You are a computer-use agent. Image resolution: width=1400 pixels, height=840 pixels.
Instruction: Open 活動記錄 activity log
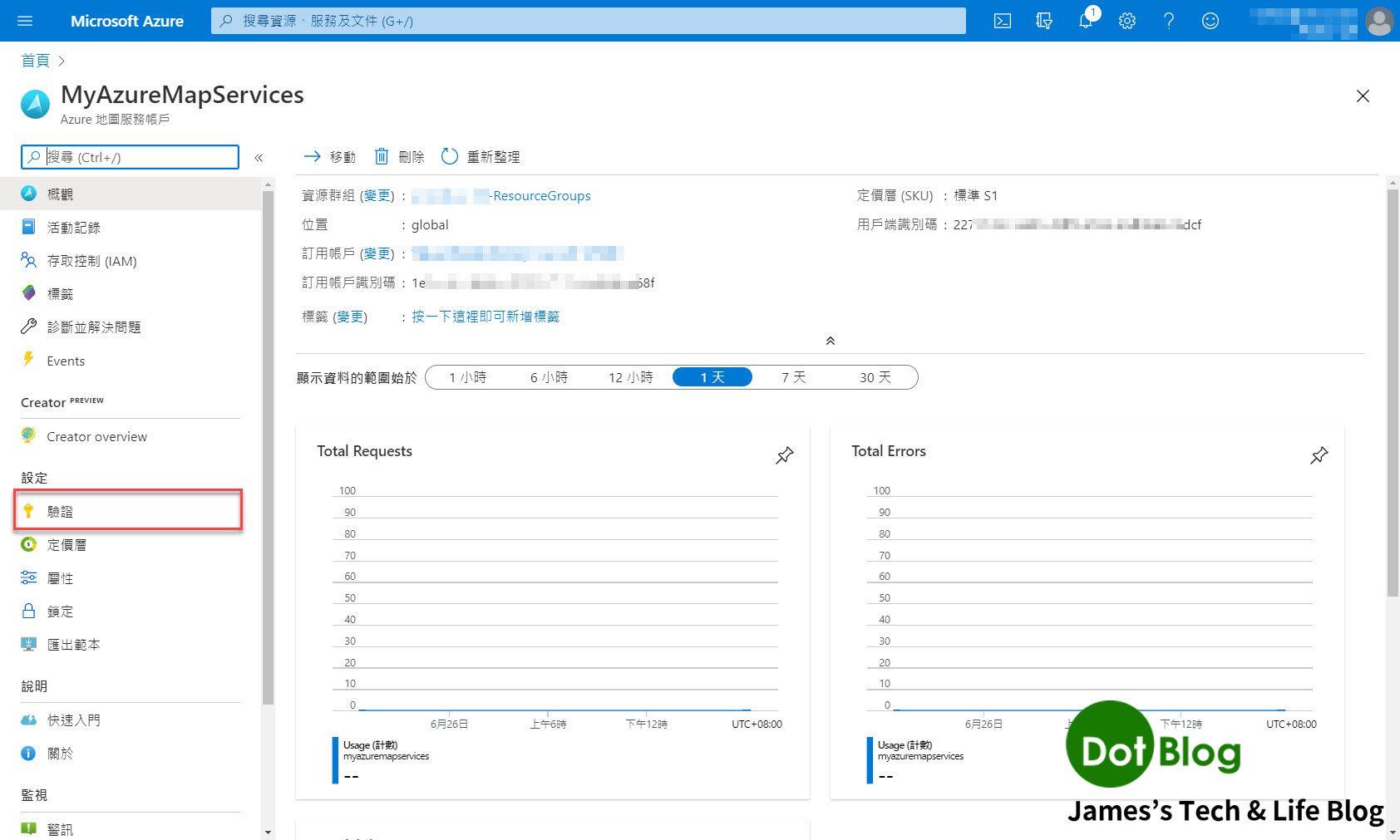[x=73, y=227]
